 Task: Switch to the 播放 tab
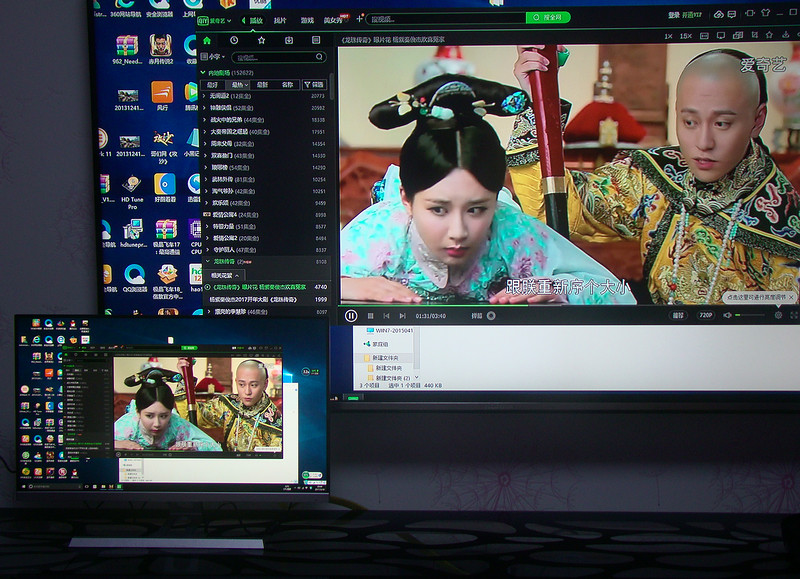(256, 20)
